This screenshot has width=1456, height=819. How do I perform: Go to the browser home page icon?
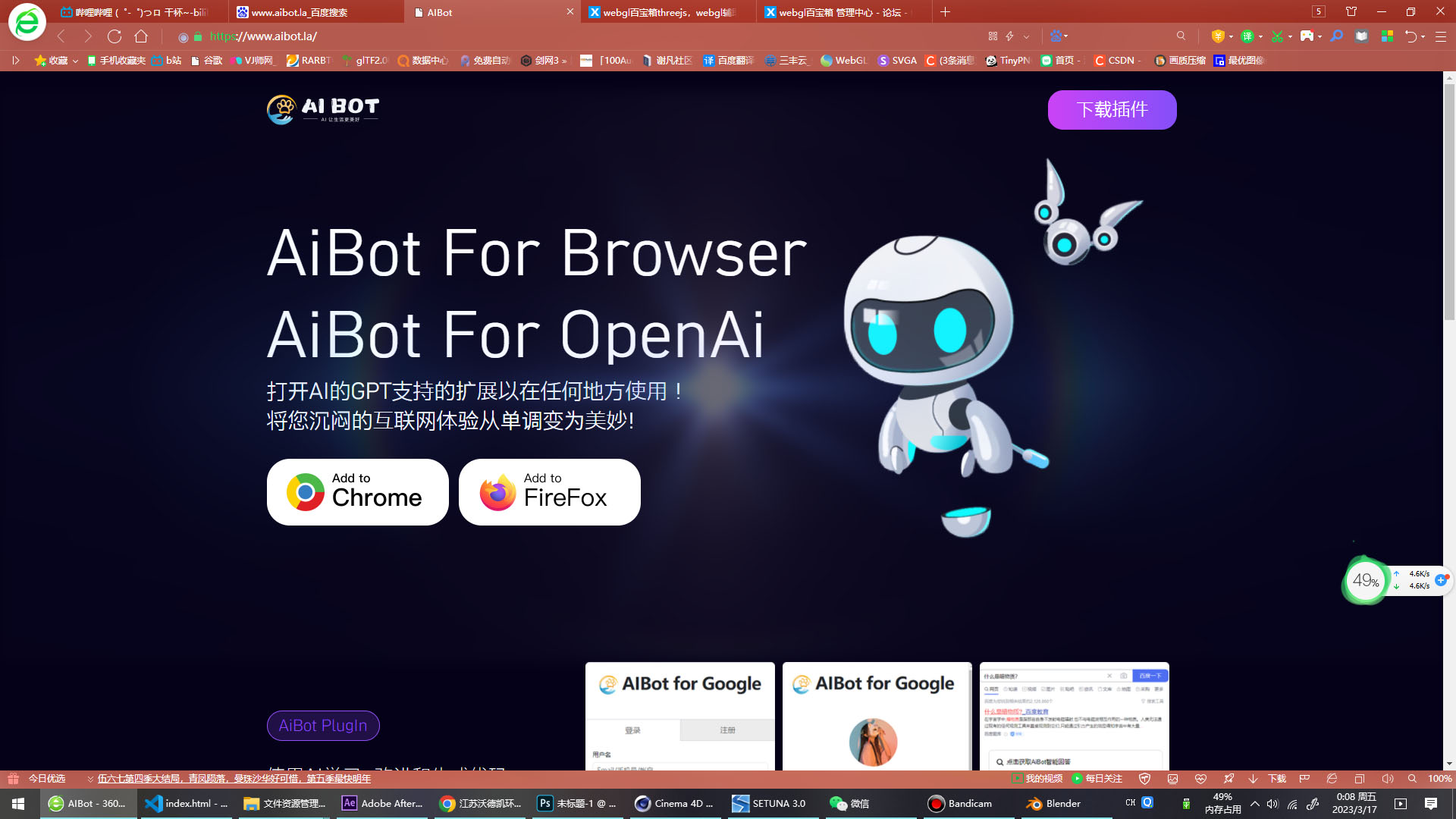pos(141,36)
